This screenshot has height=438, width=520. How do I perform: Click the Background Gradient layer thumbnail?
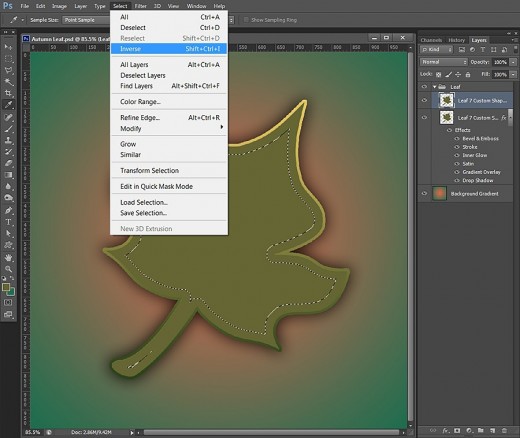439,193
